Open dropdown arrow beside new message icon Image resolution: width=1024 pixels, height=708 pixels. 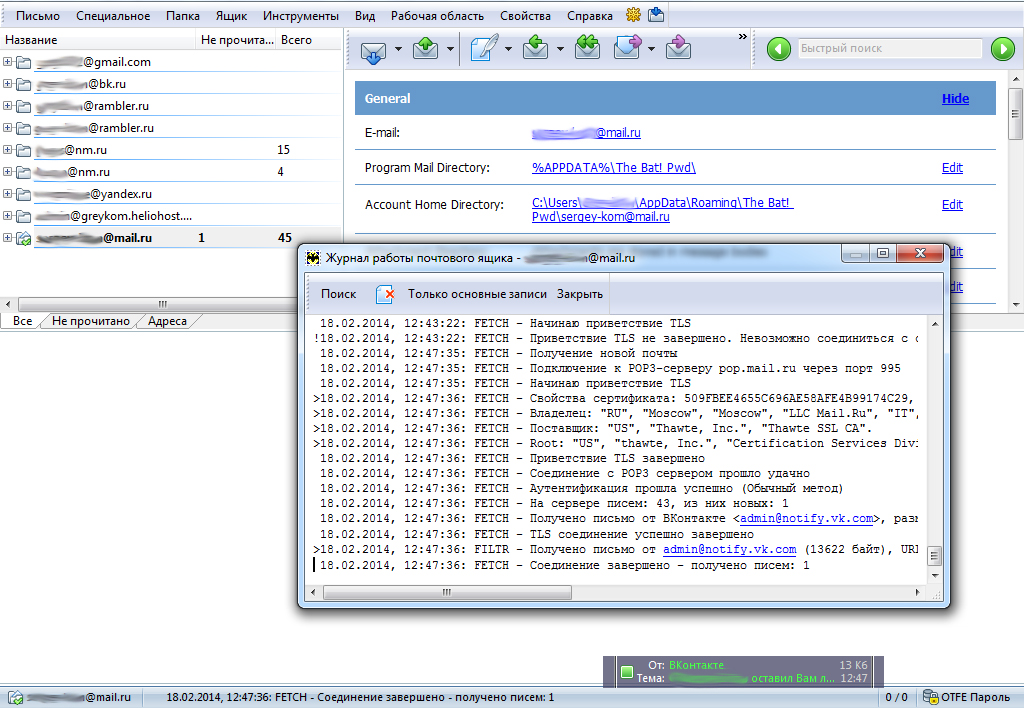[x=508, y=49]
